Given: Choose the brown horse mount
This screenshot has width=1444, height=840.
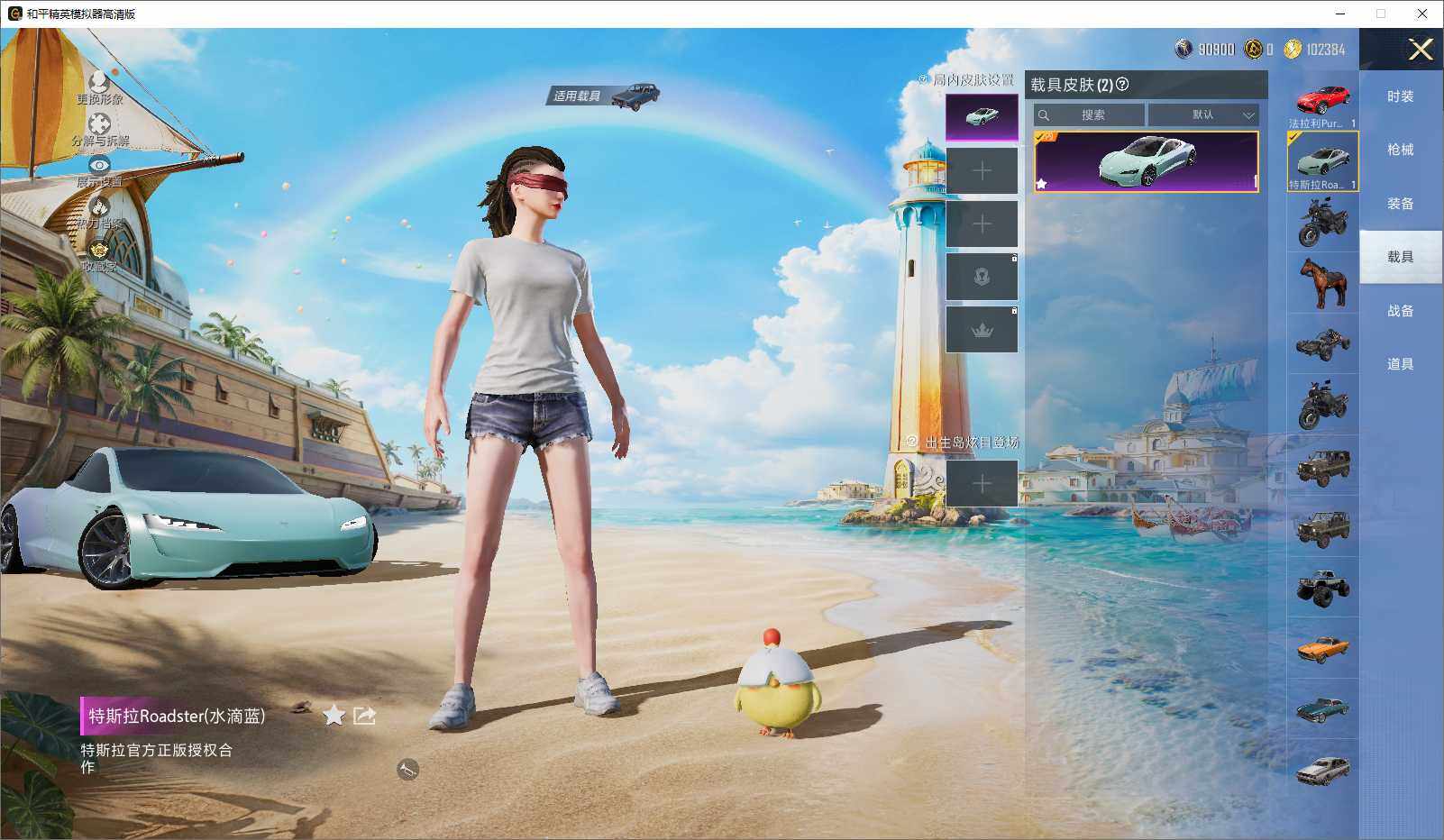Looking at the screenshot, I should [1322, 282].
